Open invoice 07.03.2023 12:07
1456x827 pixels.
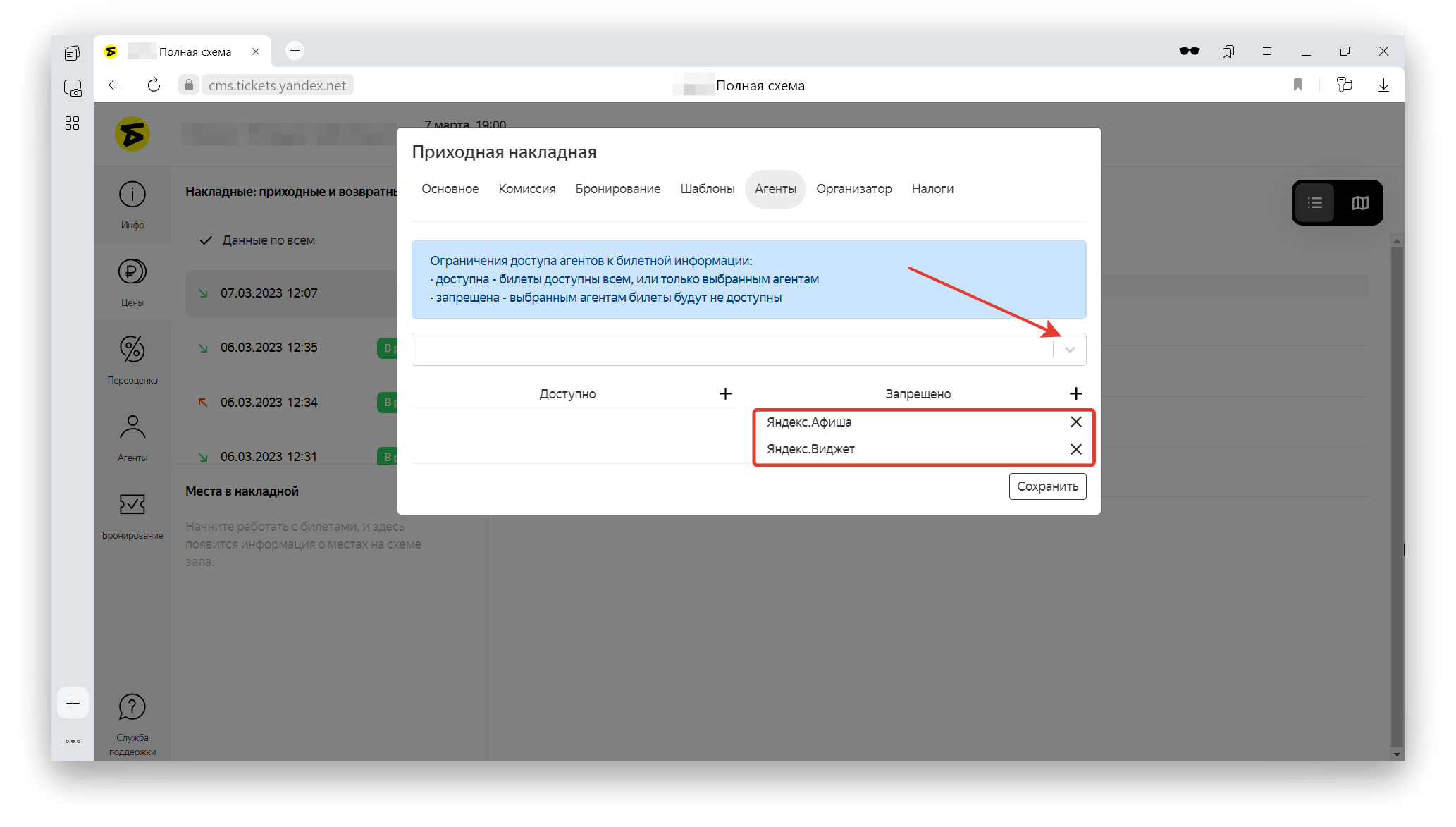[291, 293]
